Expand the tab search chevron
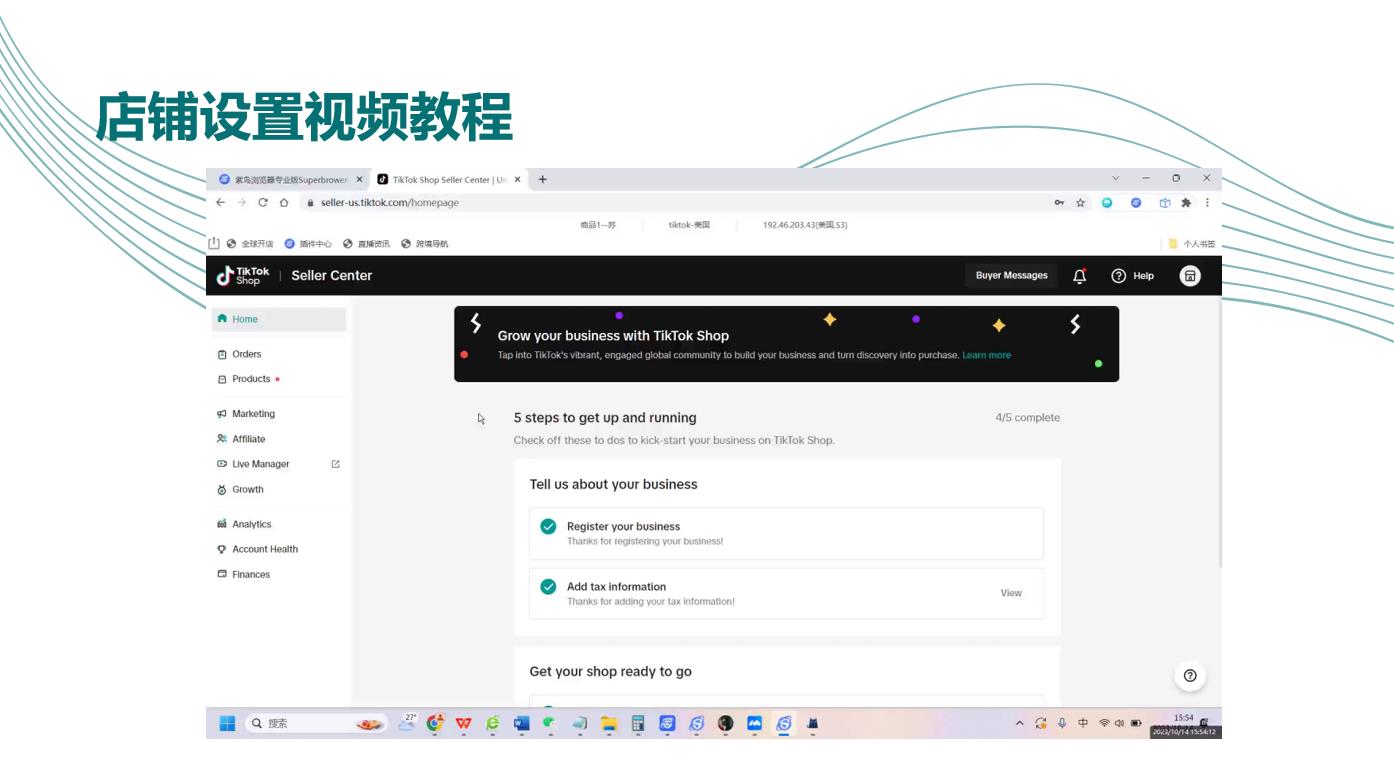 pos(1116,178)
